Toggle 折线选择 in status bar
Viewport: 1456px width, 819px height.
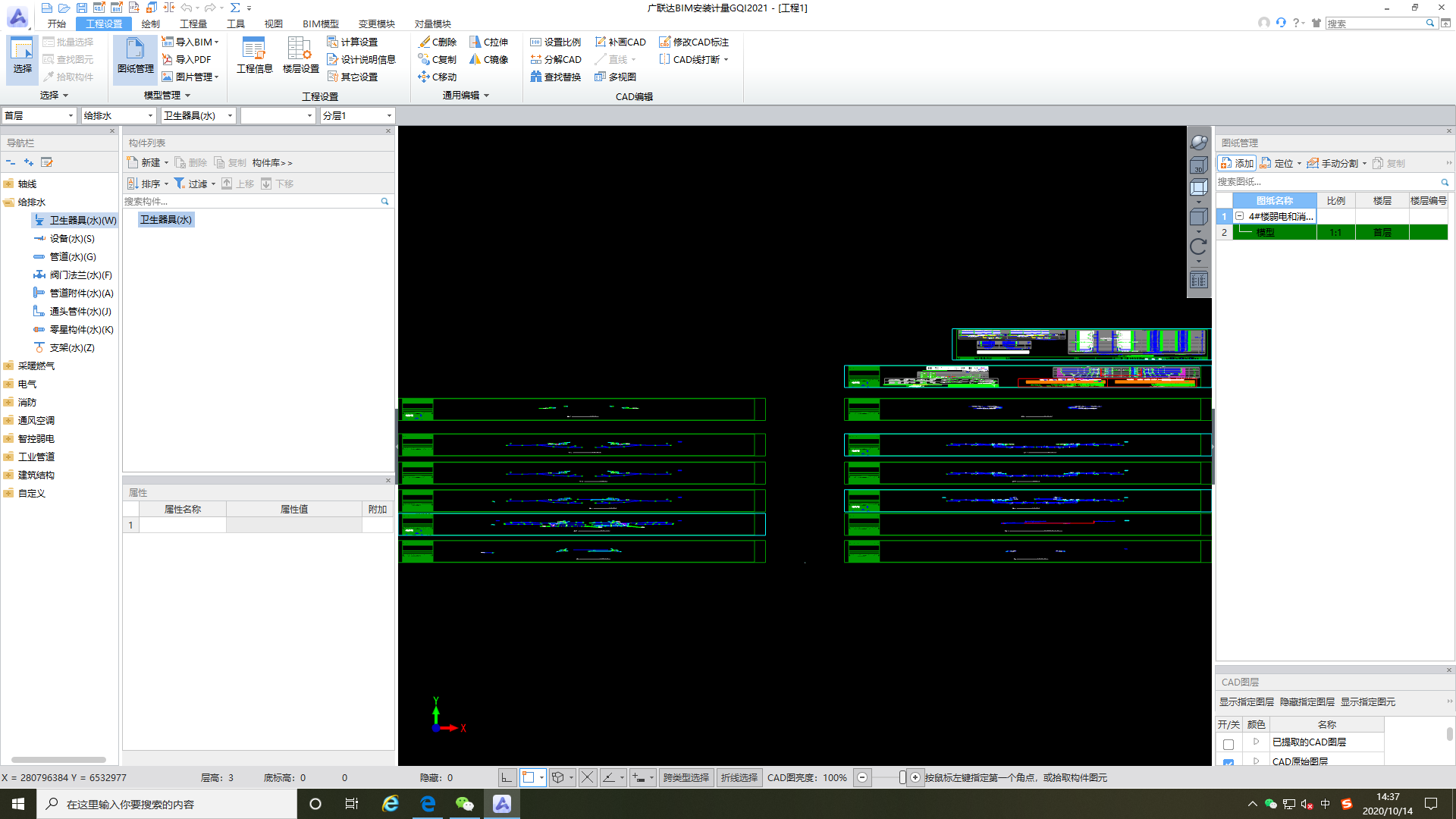pos(739,777)
